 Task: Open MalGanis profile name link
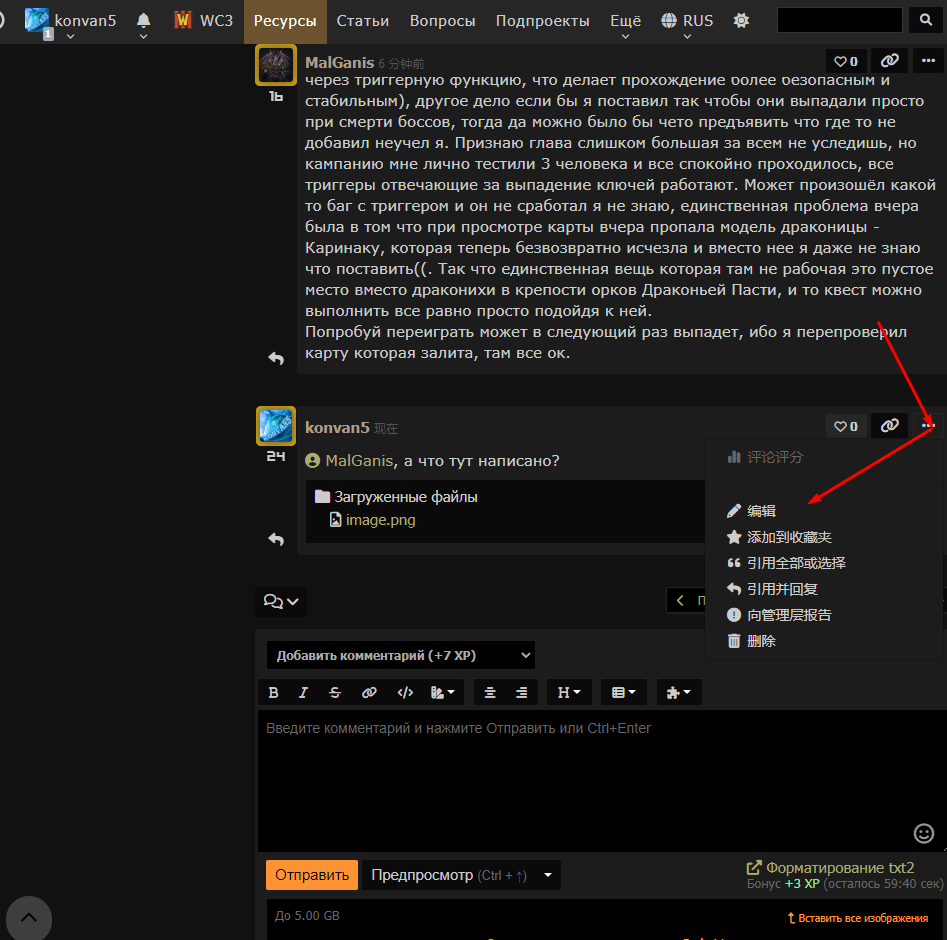[x=339, y=63]
